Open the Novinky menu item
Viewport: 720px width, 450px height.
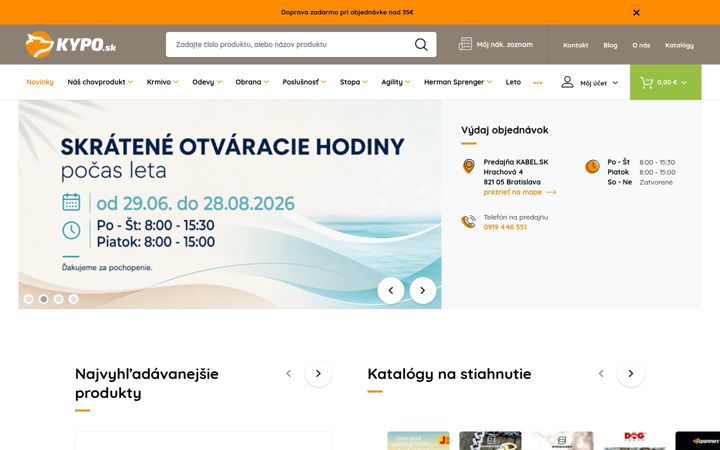[x=40, y=82]
